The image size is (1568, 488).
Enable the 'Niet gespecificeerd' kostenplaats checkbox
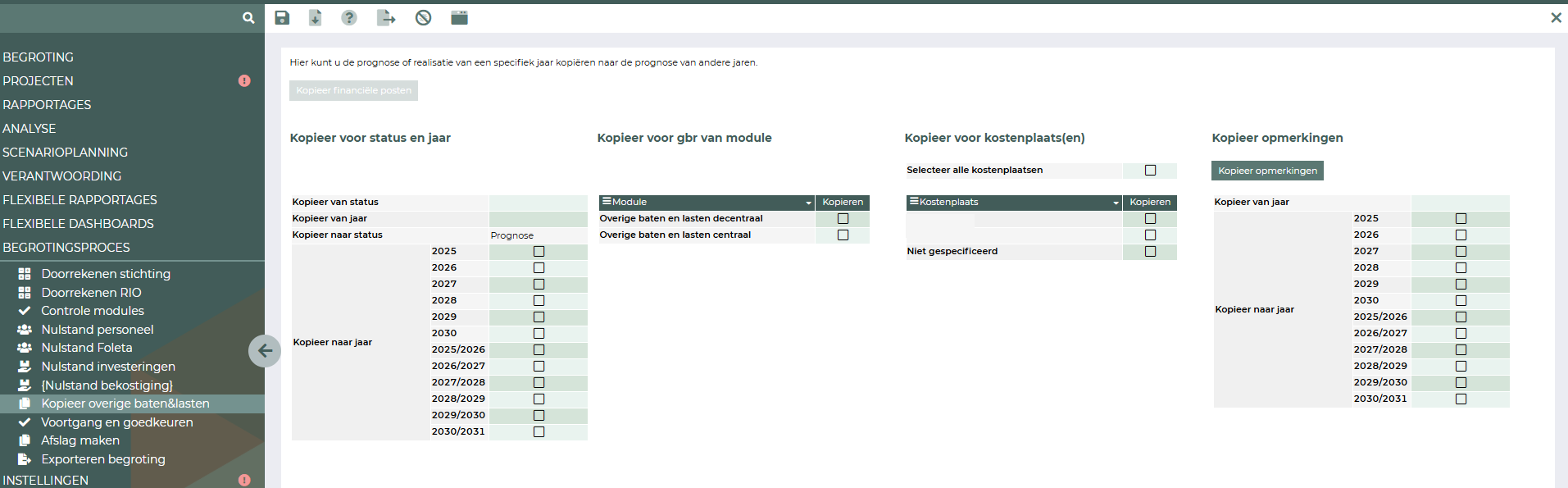pos(1150,252)
